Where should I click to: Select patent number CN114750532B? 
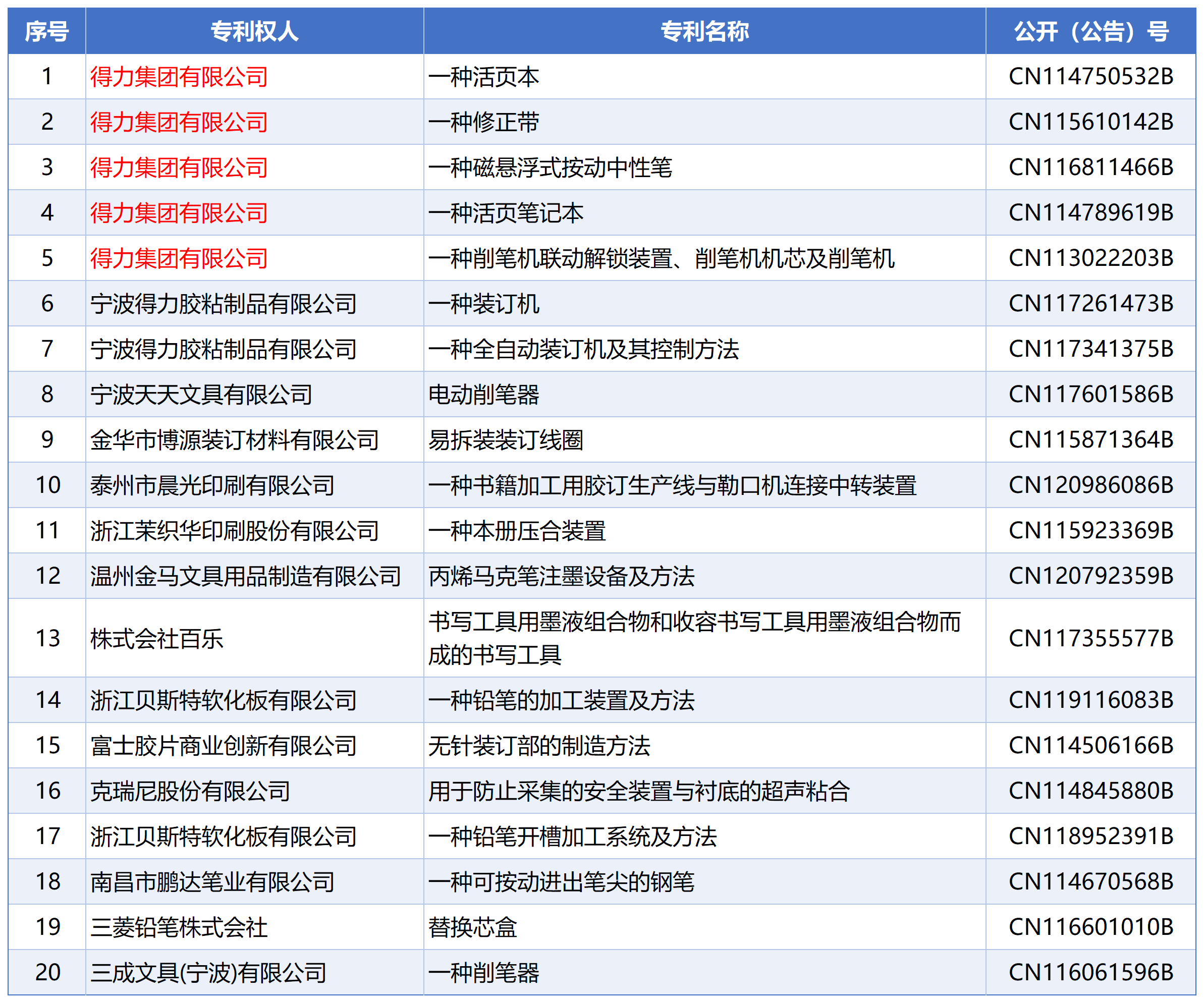pyautogui.click(x=1091, y=77)
